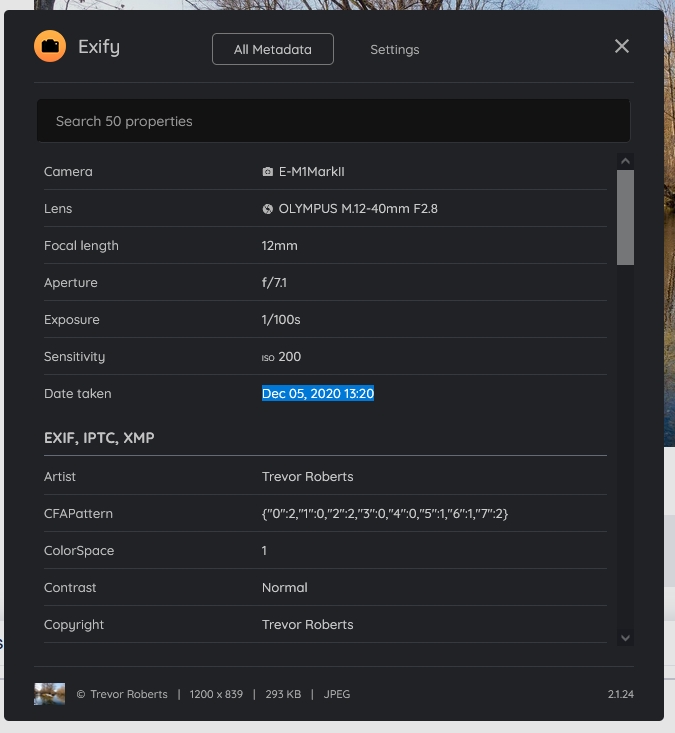675x733 pixels.
Task: Open the Settings tab
Action: point(394,49)
